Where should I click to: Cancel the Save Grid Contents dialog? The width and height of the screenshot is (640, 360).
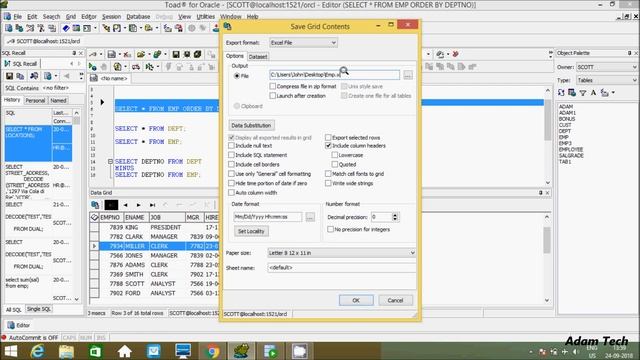(395, 300)
